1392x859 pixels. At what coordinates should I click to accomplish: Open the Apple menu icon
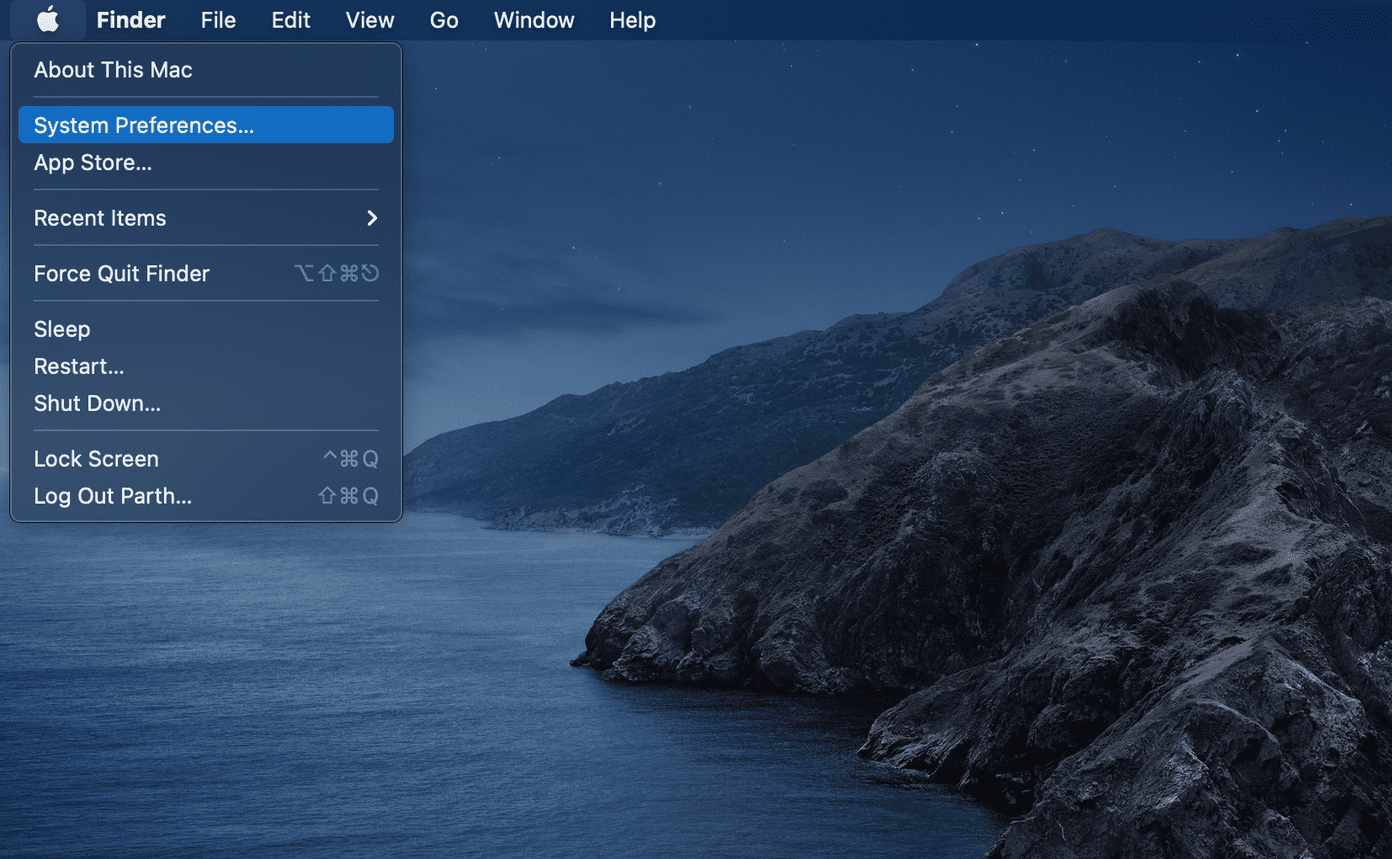tap(47, 20)
